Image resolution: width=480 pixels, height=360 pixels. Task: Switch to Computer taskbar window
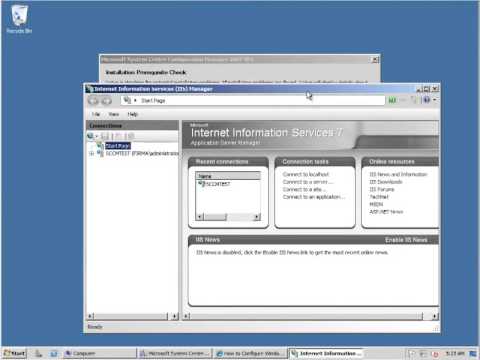(99, 353)
